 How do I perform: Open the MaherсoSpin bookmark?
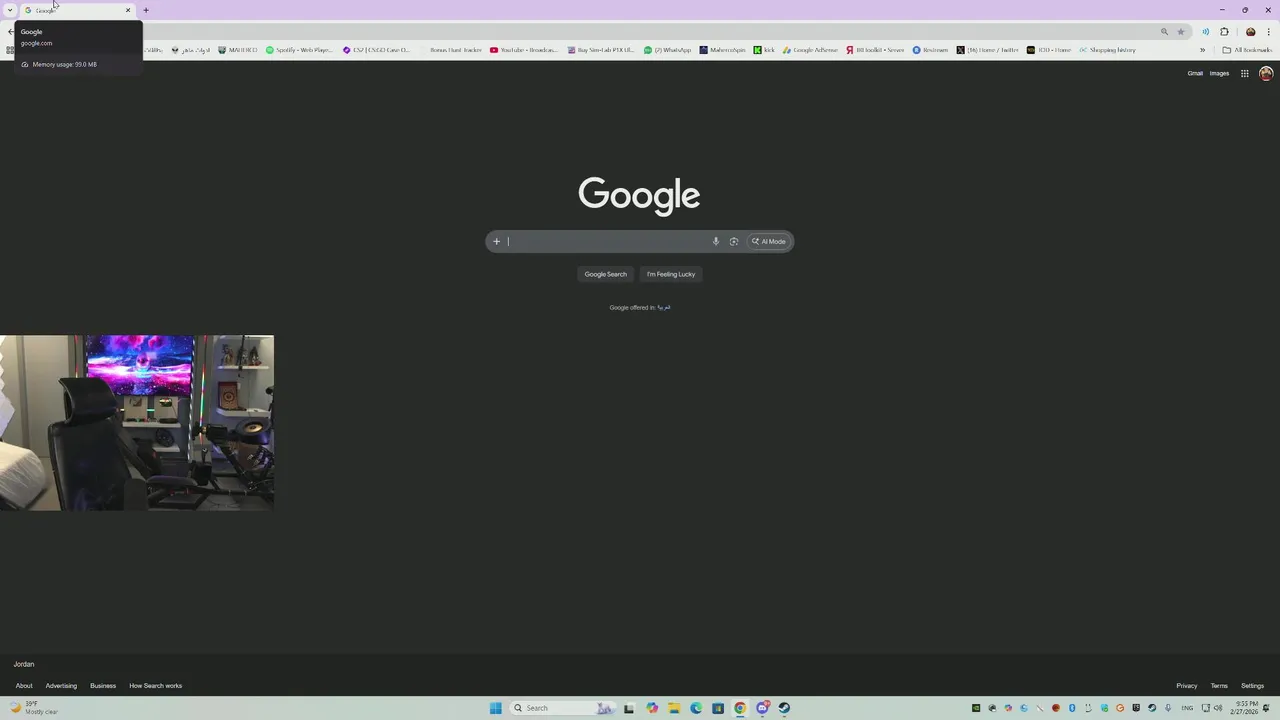(x=723, y=50)
